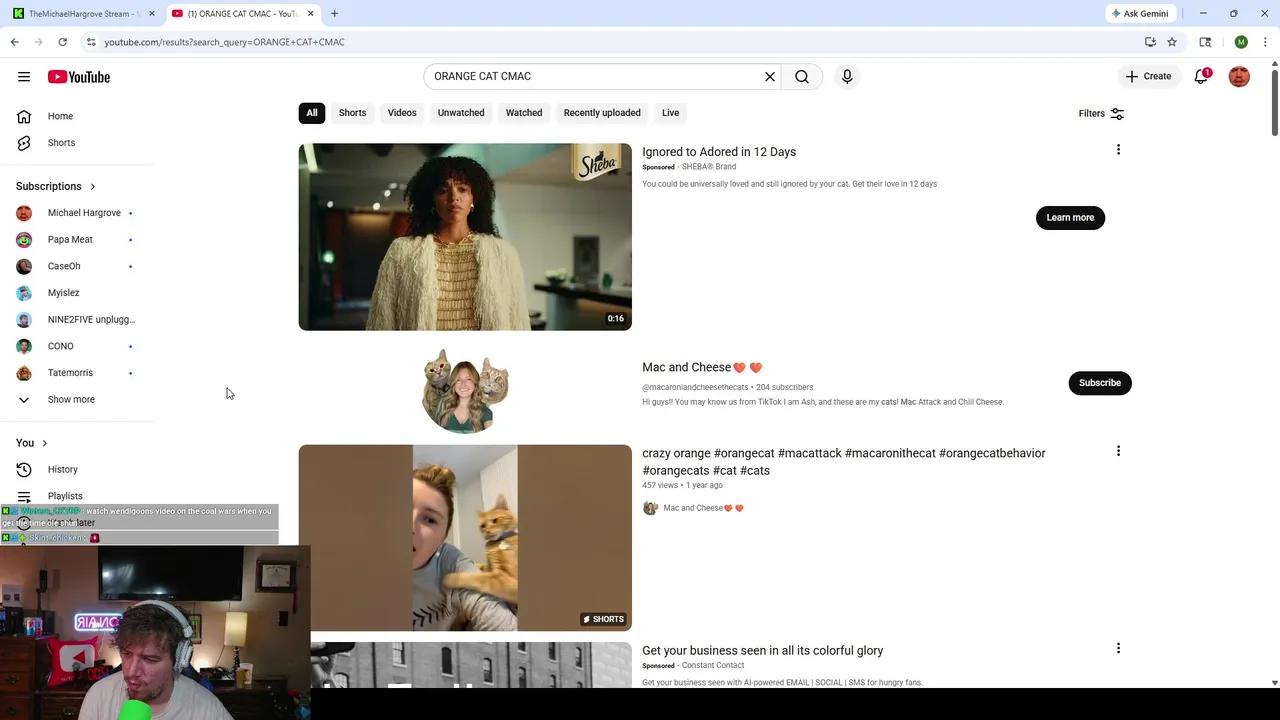Viewport: 1280px width, 720px height.
Task: Open Ignored to Adored in 12 Days title
Action: [x=719, y=152]
